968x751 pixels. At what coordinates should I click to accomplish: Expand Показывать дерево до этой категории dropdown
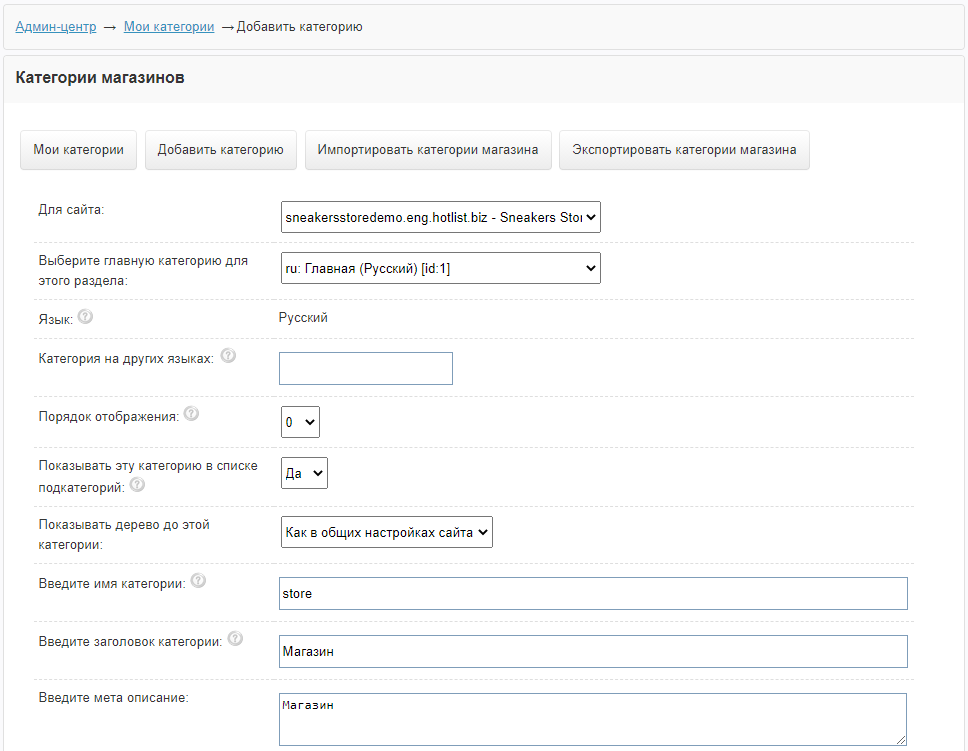(x=387, y=532)
